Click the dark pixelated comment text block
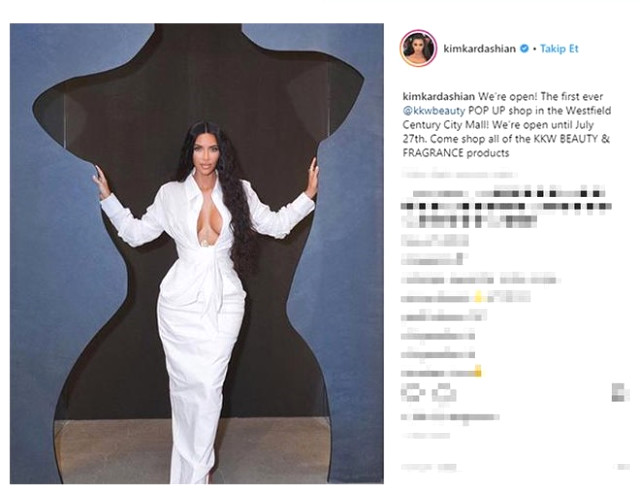This screenshot has height=495, width=640. coord(506,207)
